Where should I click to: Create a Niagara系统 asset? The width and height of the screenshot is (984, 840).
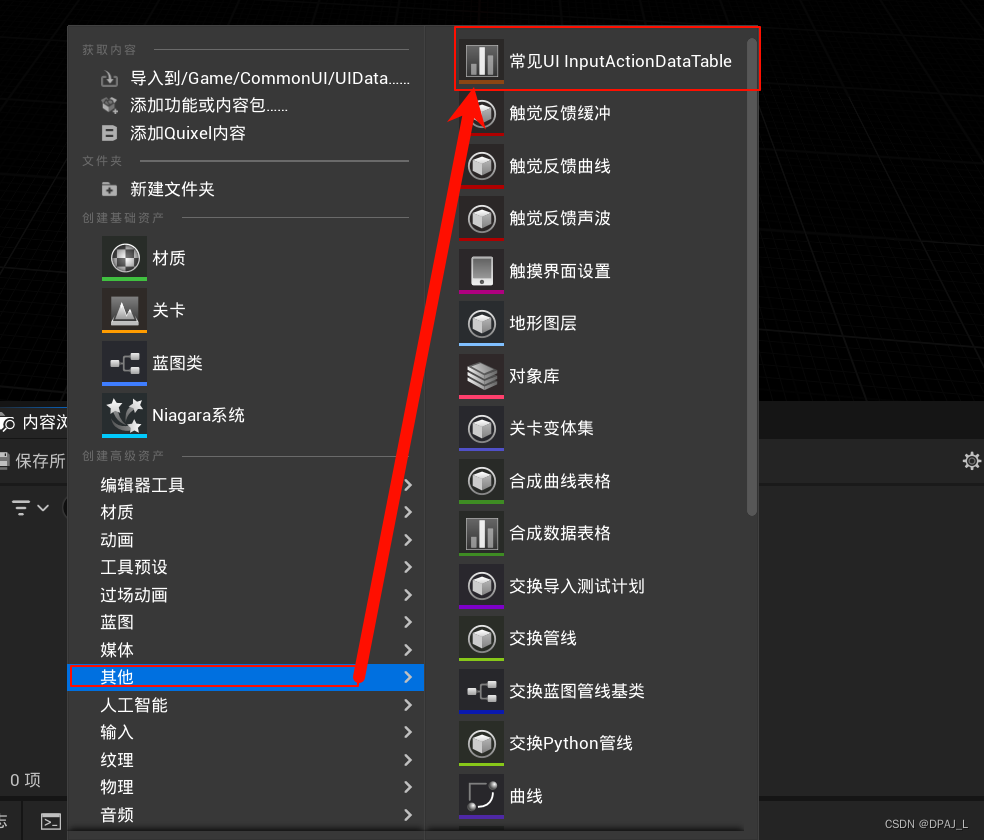(x=197, y=415)
